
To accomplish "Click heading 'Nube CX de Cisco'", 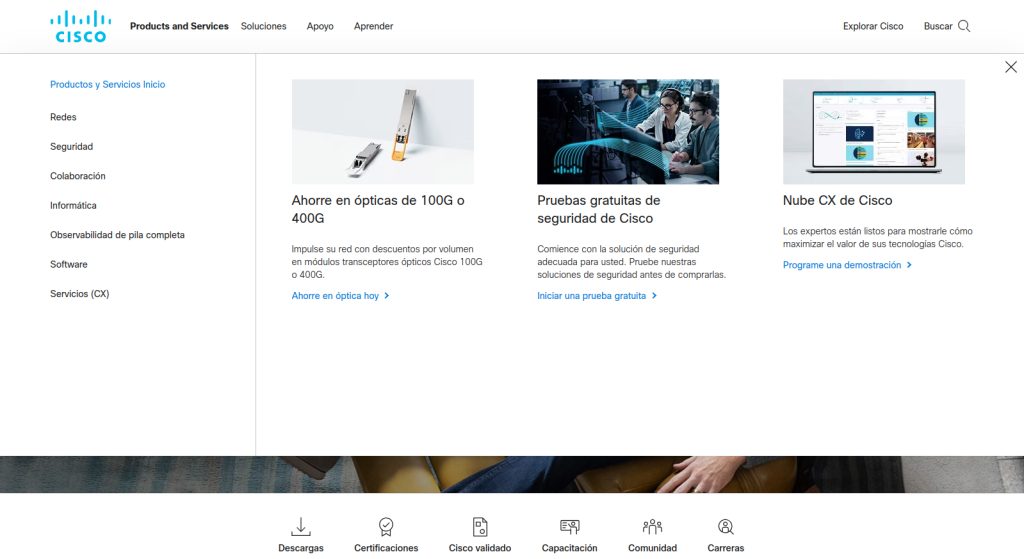I will pyautogui.click(x=837, y=200).
